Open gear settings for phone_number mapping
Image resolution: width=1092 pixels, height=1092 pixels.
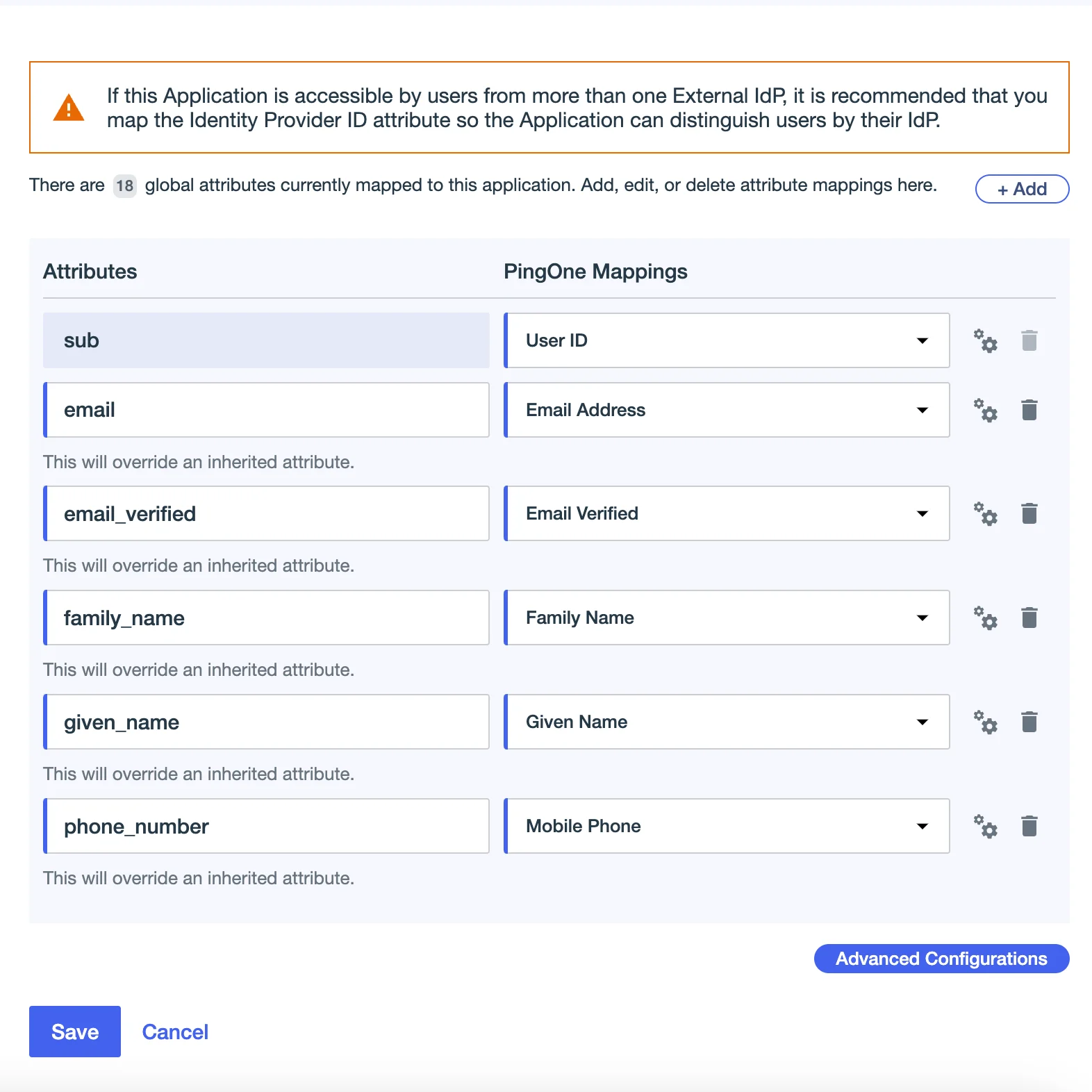(x=985, y=826)
